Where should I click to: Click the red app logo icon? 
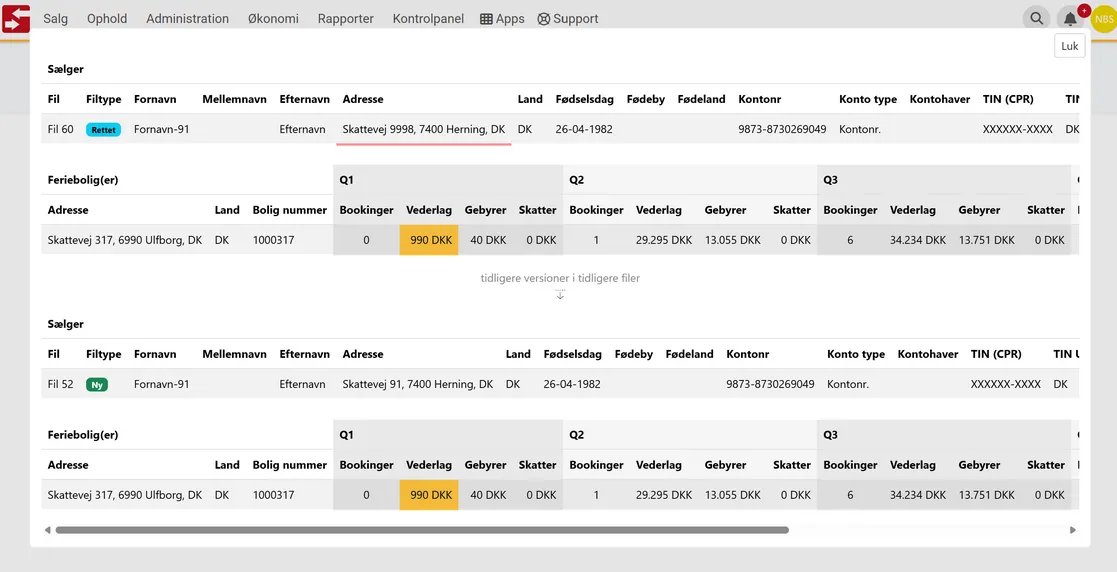click(x=16, y=19)
